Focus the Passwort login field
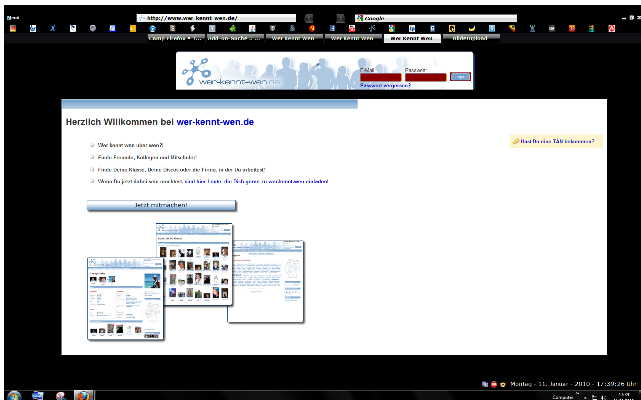This screenshot has width=641, height=400. [x=426, y=77]
